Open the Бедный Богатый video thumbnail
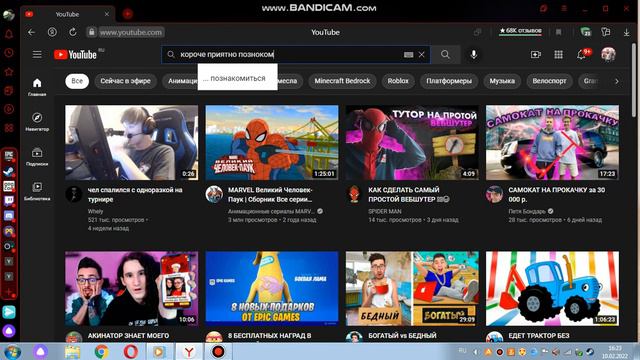This screenshot has width=640, height=360. (x=412, y=288)
